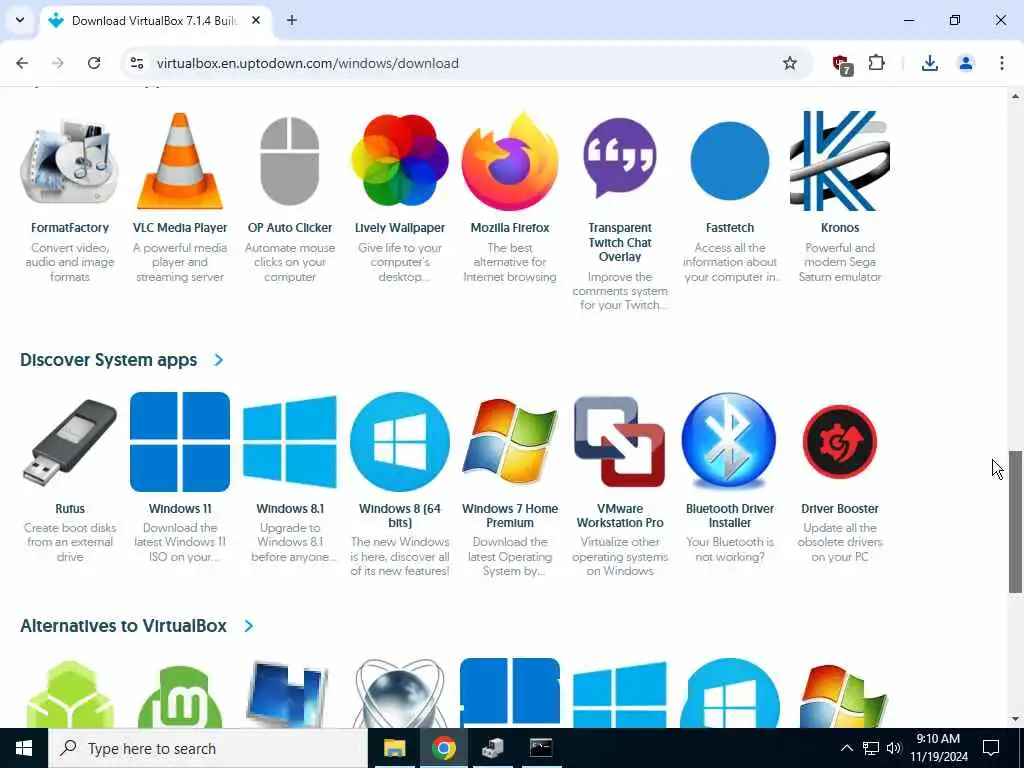Click the Driver Booster red icon

(840, 442)
